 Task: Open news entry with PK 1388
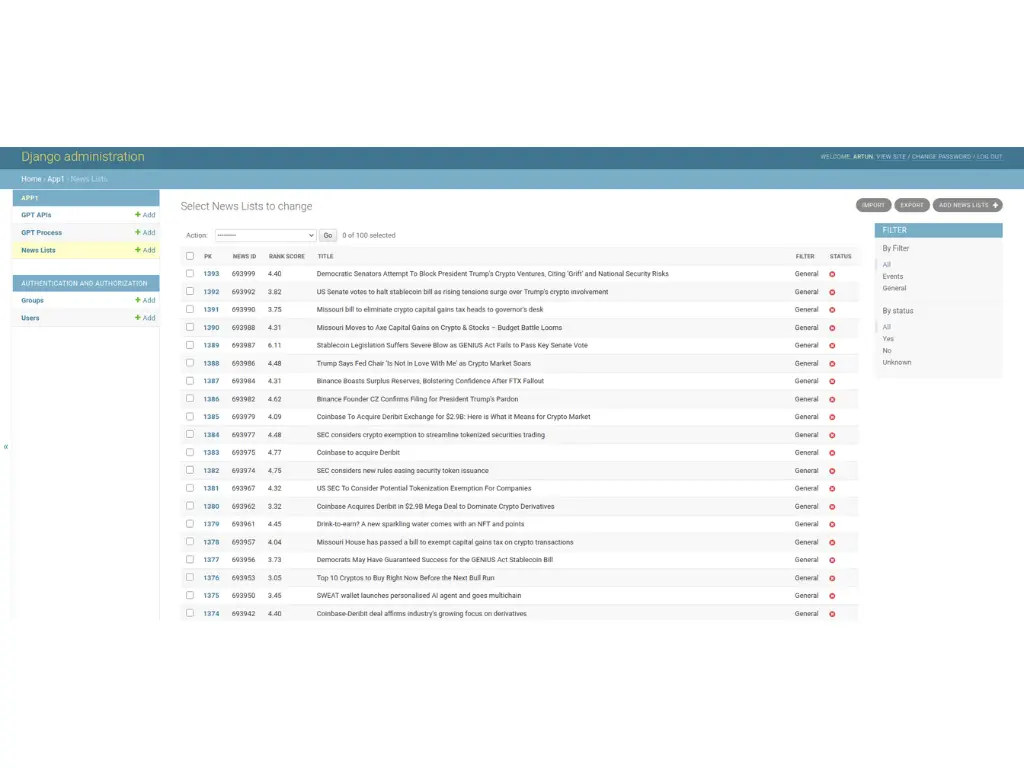(211, 364)
